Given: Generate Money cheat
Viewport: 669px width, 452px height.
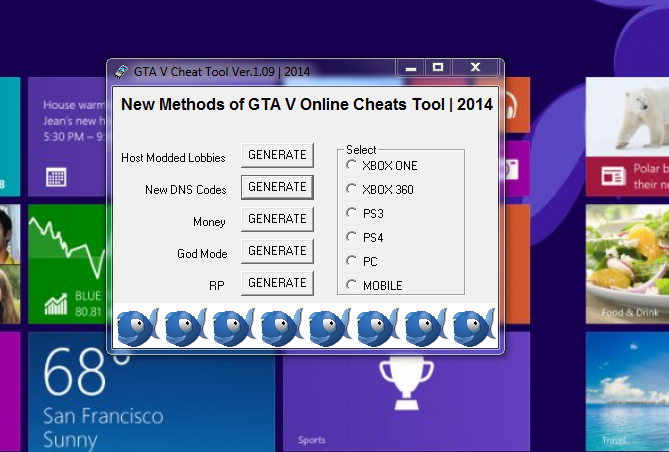Looking at the screenshot, I should click(x=277, y=219).
